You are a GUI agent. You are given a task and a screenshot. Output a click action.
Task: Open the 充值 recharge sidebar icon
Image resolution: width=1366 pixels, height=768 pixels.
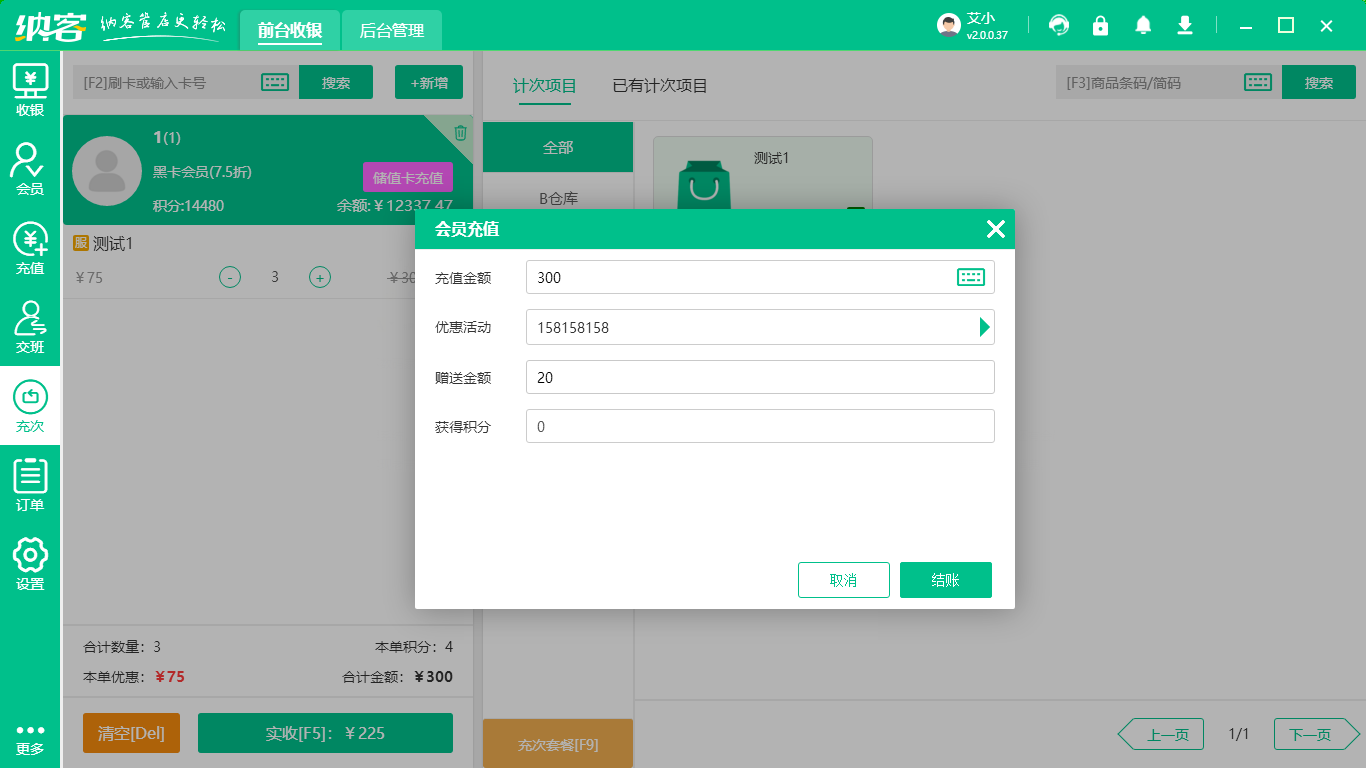[x=30, y=248]
